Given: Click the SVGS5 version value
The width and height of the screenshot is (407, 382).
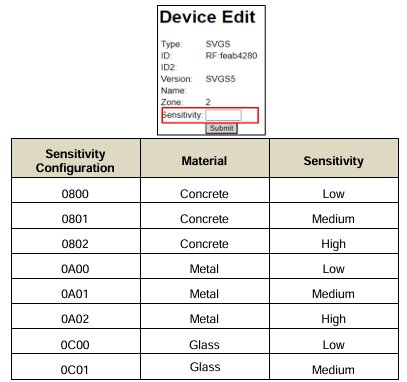Looking at the screenshot, I should point(220,79).
